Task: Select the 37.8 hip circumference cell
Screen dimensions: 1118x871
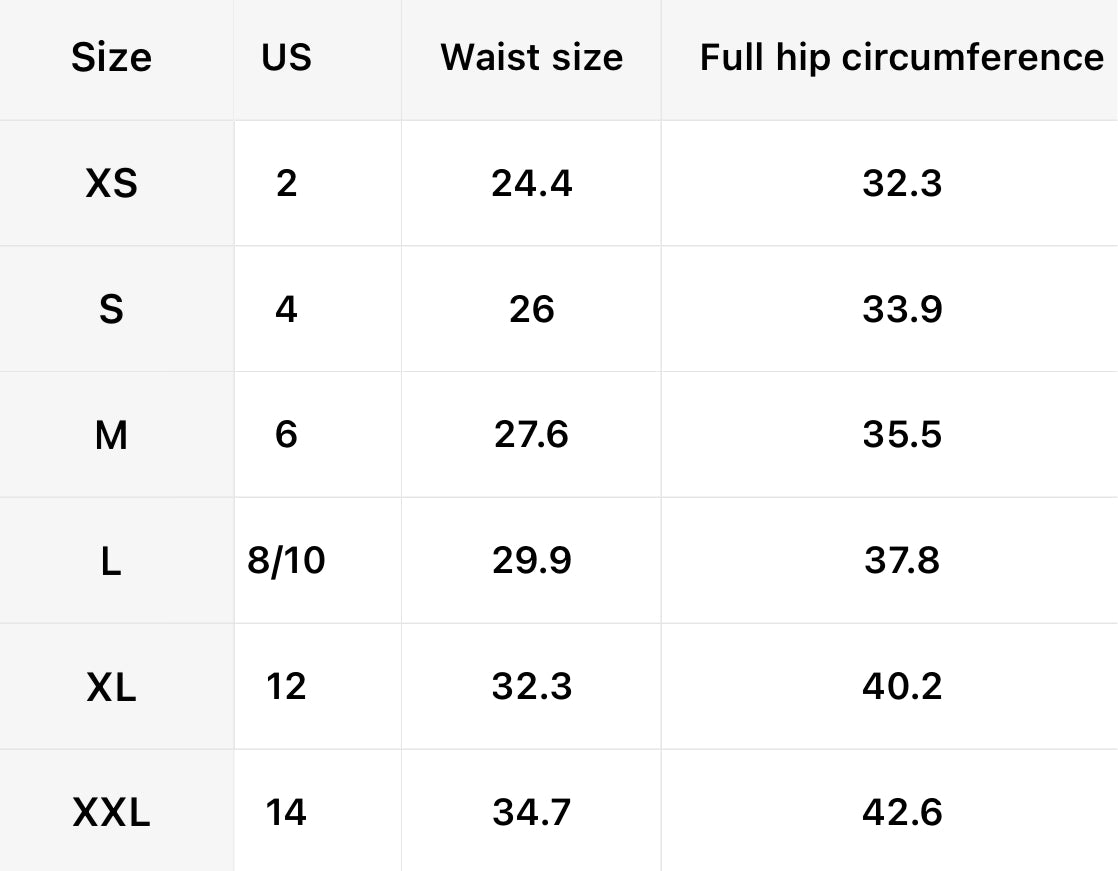Action: pos(901,562)
